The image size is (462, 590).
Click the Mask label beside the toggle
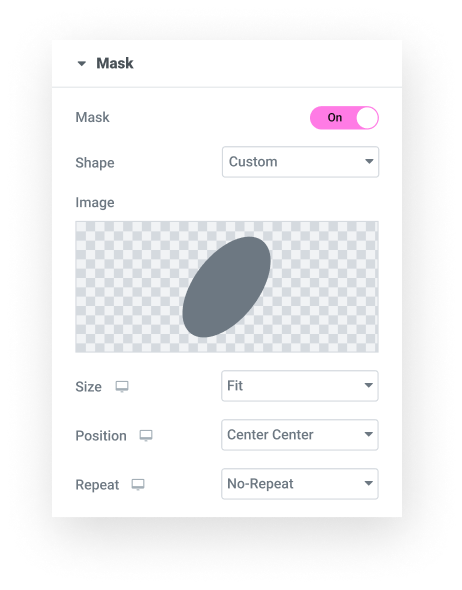click(93, 117)
